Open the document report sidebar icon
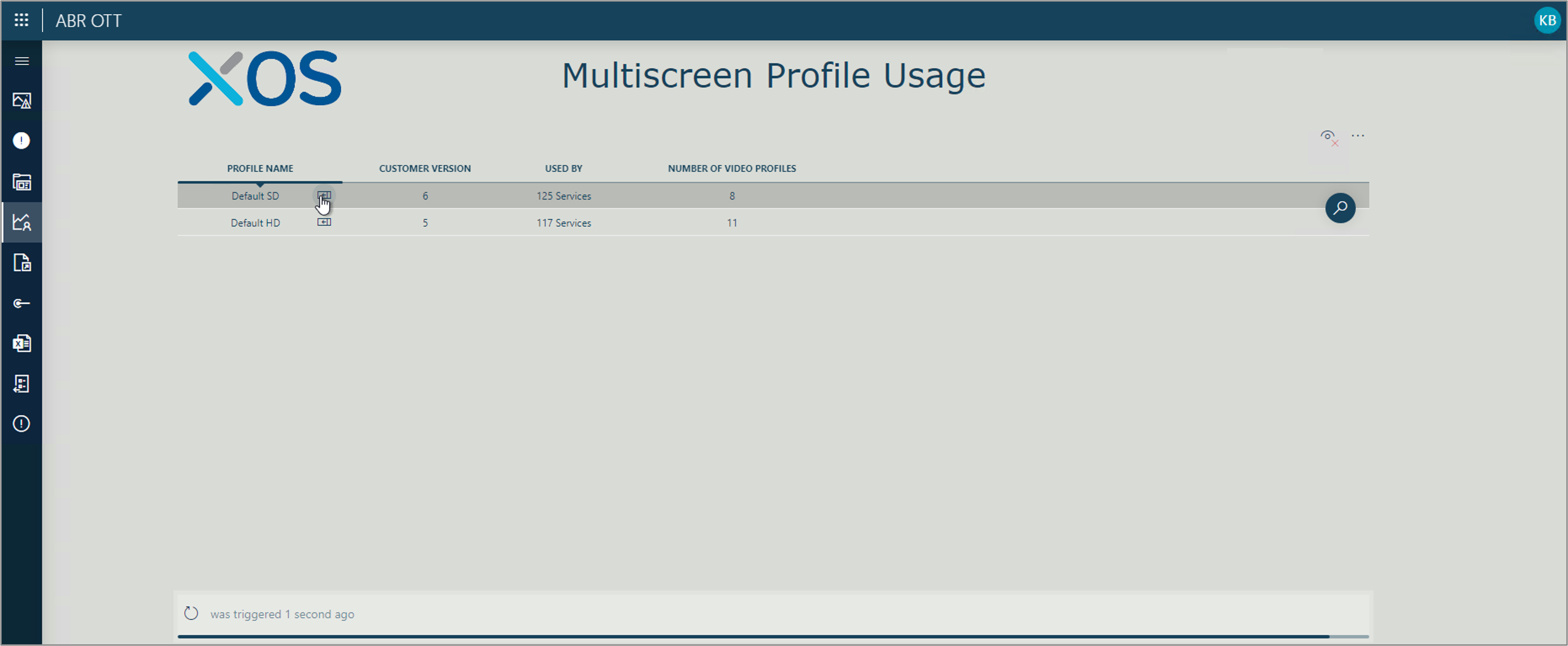The image size is (1568, 646). coord(22,262)
